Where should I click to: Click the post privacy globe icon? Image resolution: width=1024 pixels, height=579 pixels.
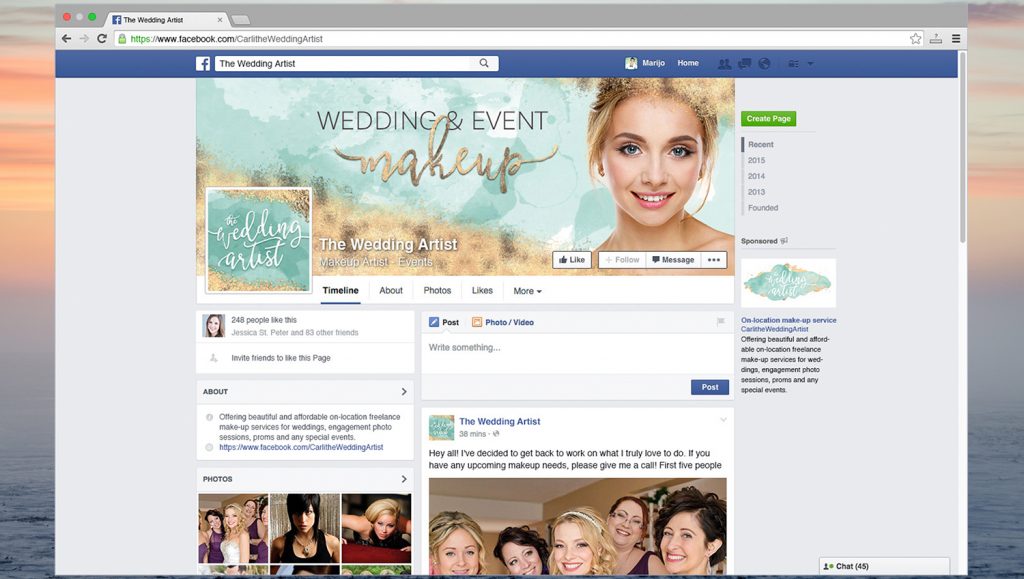point(496,434)
